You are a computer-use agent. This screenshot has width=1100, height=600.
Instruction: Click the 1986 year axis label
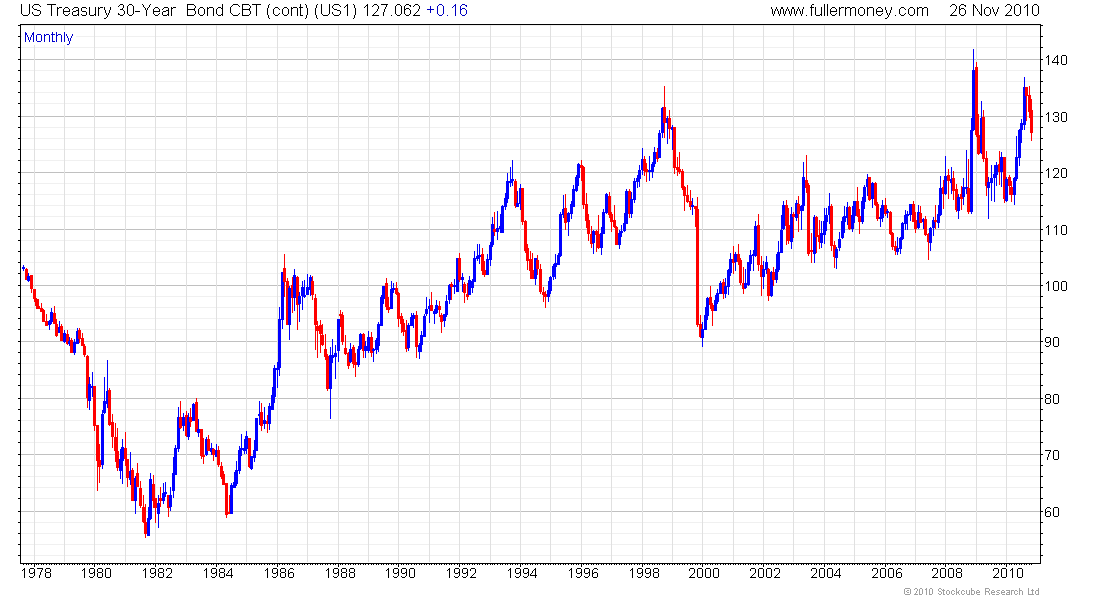point(279,573)
